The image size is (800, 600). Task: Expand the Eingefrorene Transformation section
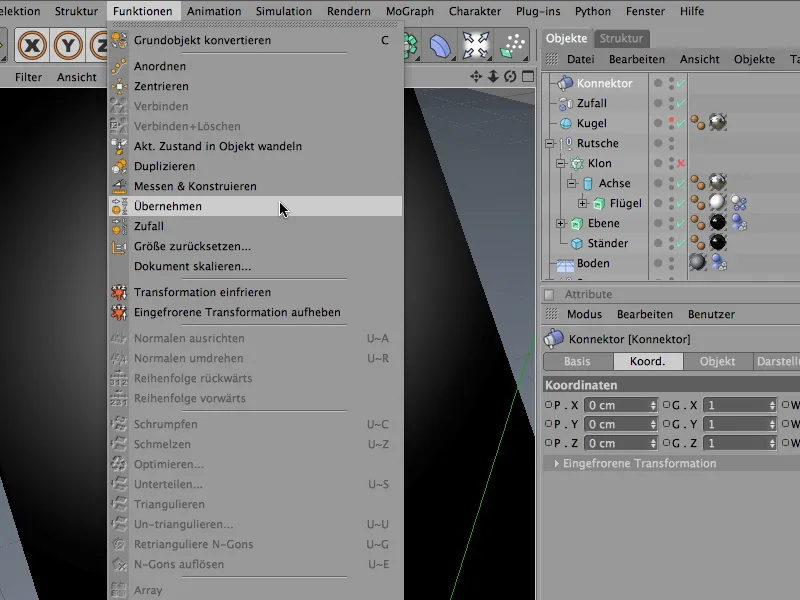(x=556, y=463)
